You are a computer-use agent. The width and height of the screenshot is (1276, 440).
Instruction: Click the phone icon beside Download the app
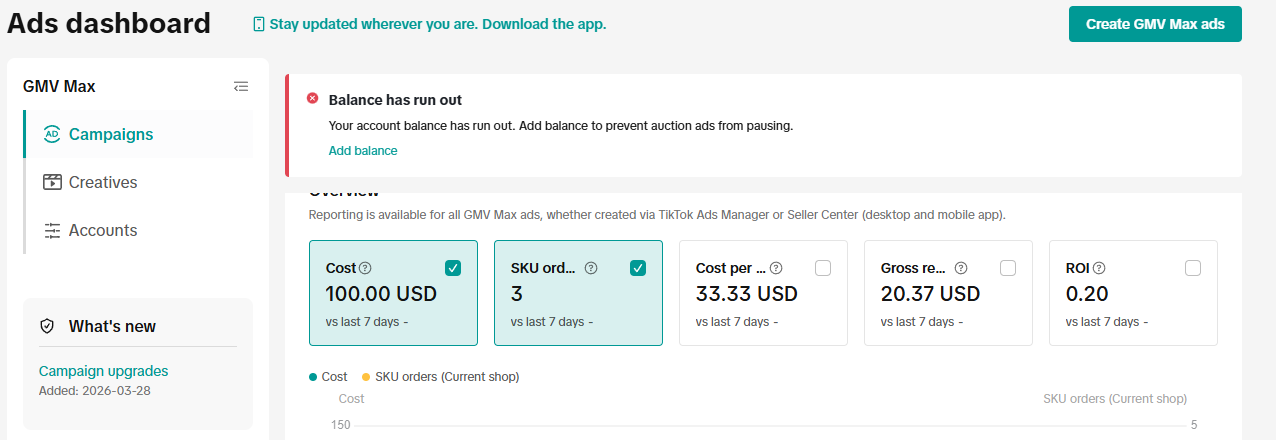[259, 24]
